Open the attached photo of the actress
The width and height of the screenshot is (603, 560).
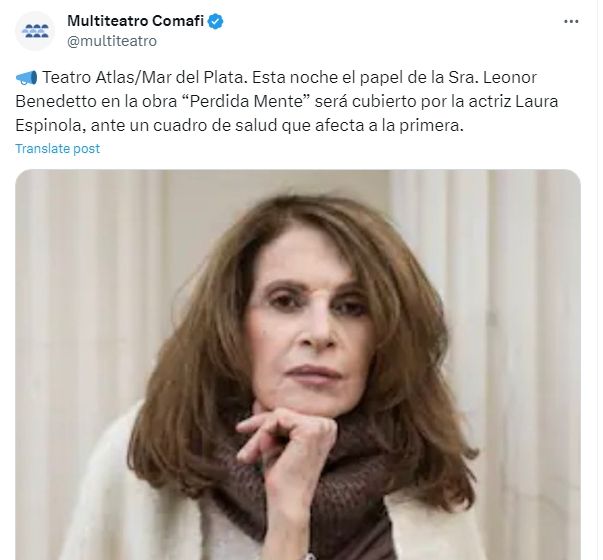[298, 365]
